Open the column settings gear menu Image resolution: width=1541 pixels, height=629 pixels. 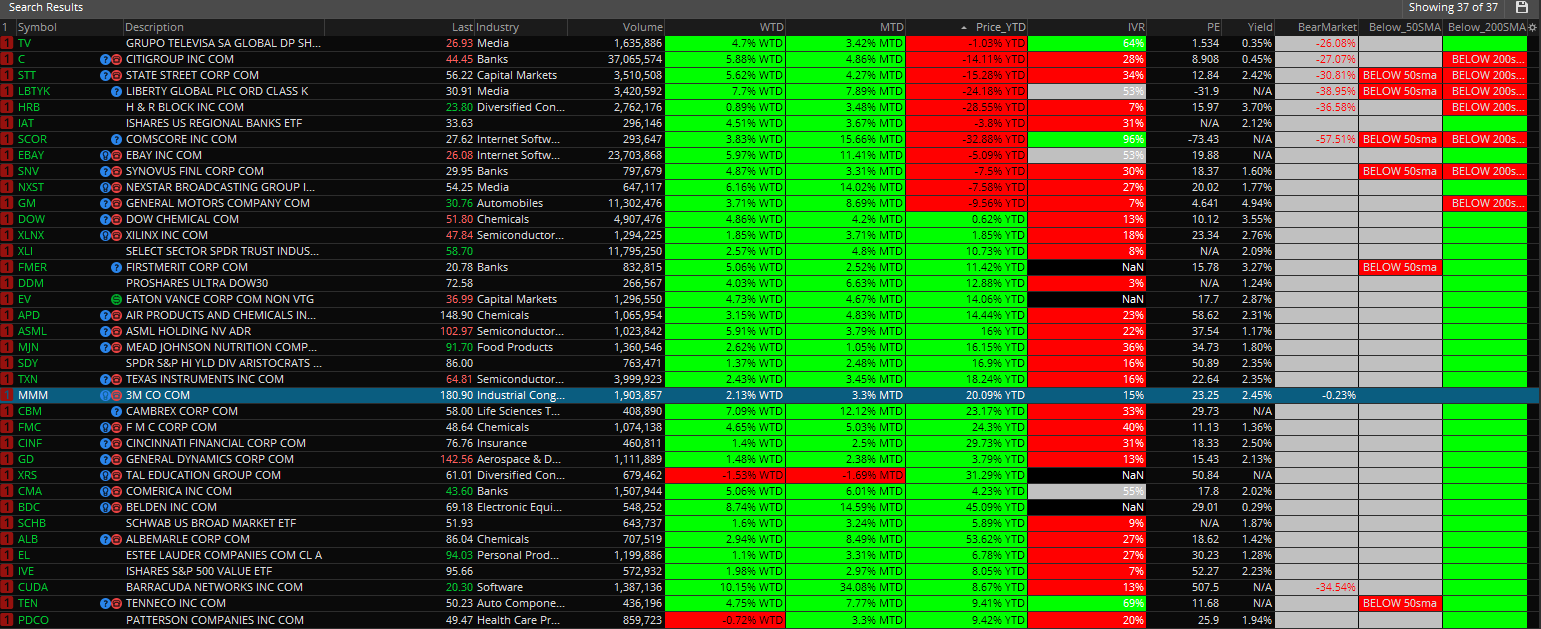point(1533,27)
